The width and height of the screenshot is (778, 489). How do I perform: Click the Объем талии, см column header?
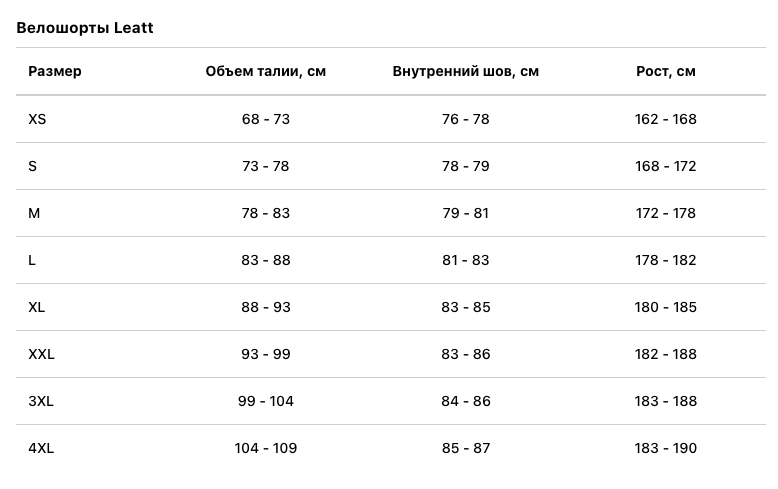pos(266,71)
